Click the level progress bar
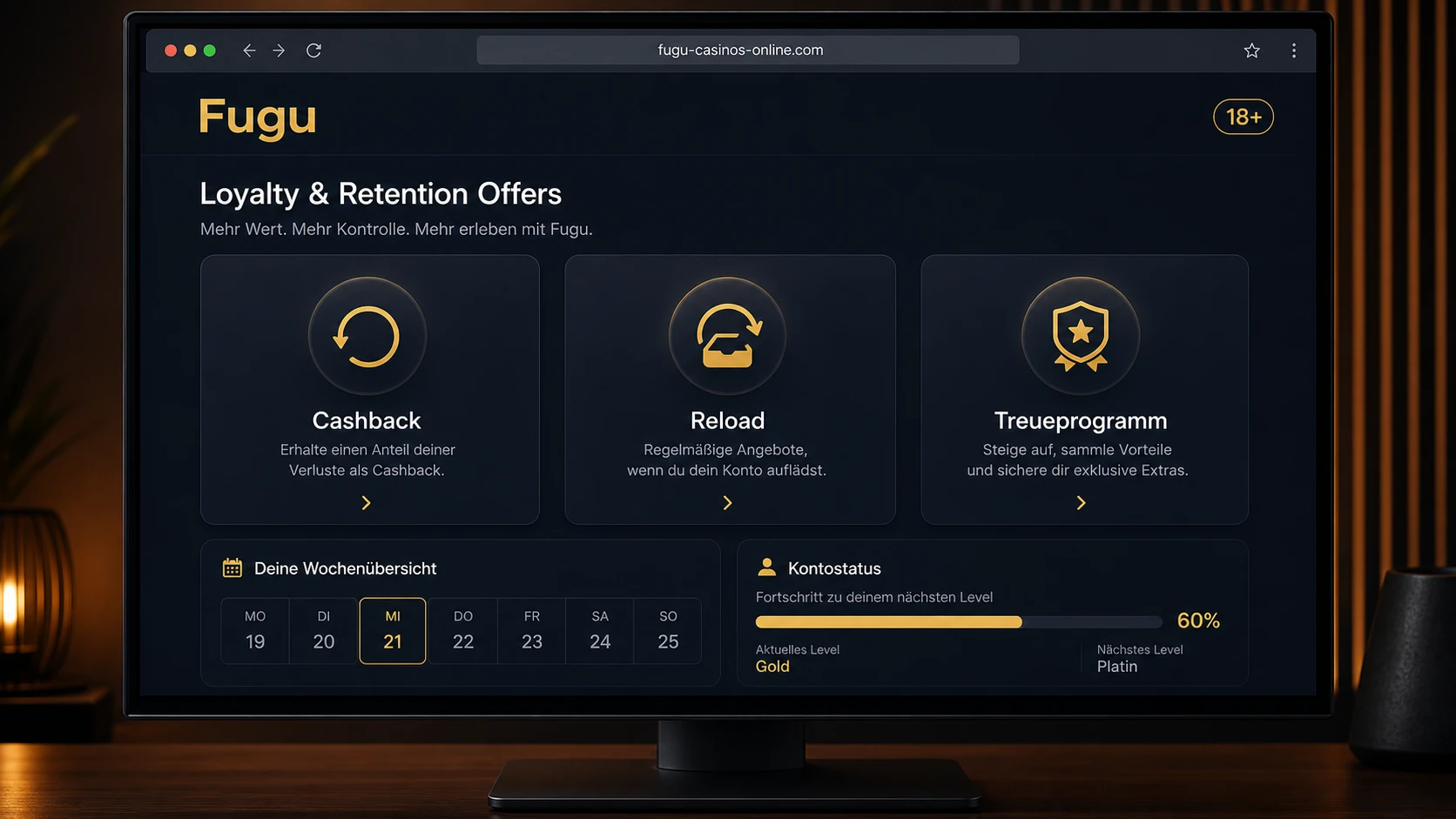The width and height of the screenshot is (1456, 819). (x=959, y=622)
